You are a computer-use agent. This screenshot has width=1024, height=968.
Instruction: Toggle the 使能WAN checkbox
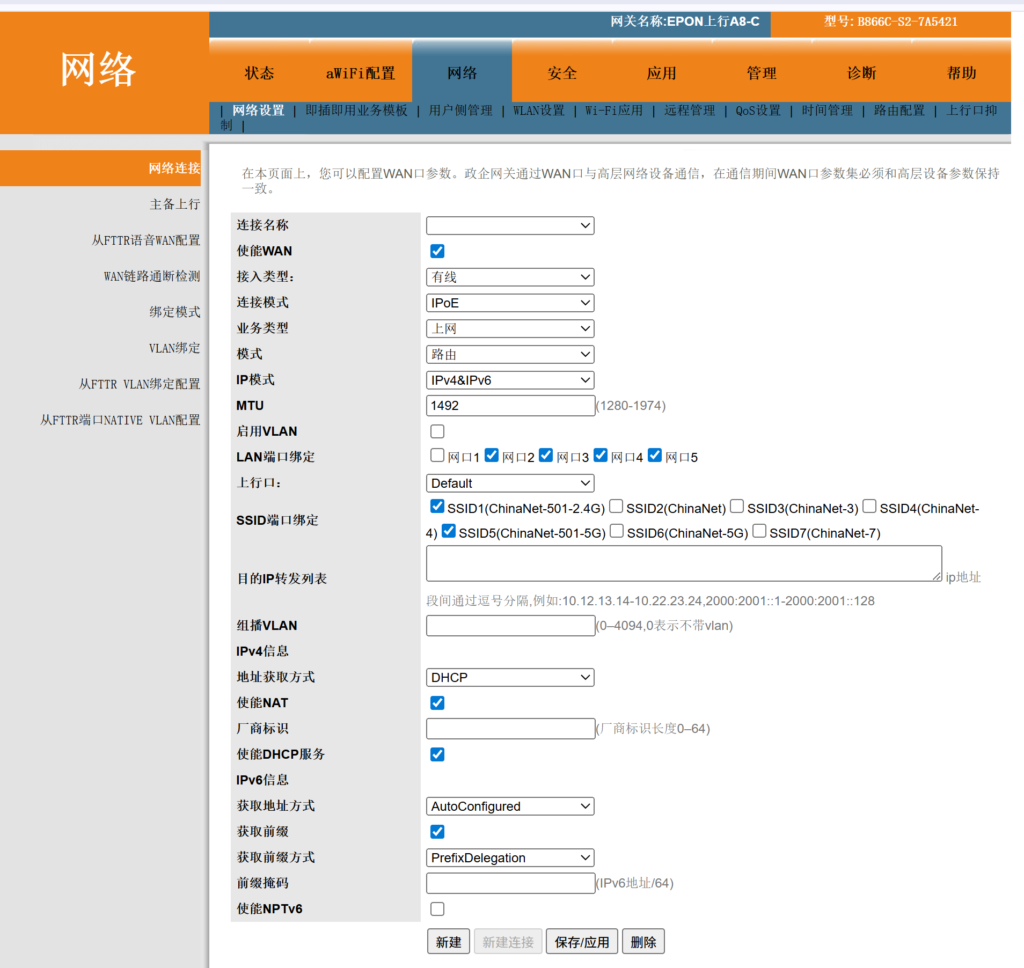click(x=437, y=251)
